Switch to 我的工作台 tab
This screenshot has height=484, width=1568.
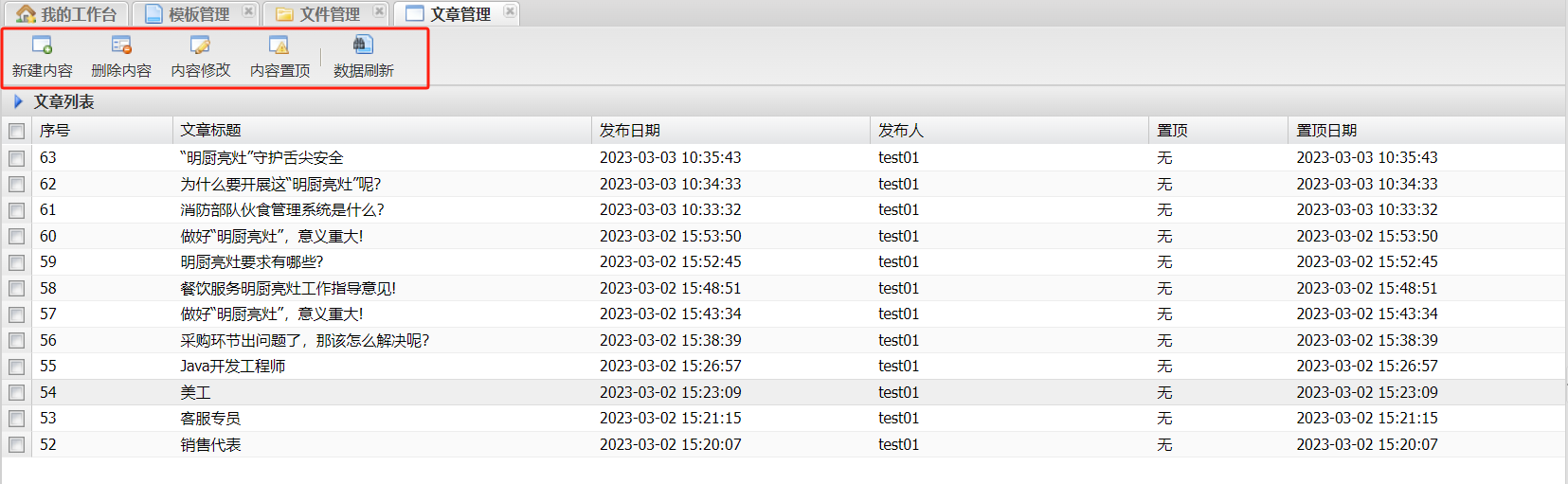[66, 14]
